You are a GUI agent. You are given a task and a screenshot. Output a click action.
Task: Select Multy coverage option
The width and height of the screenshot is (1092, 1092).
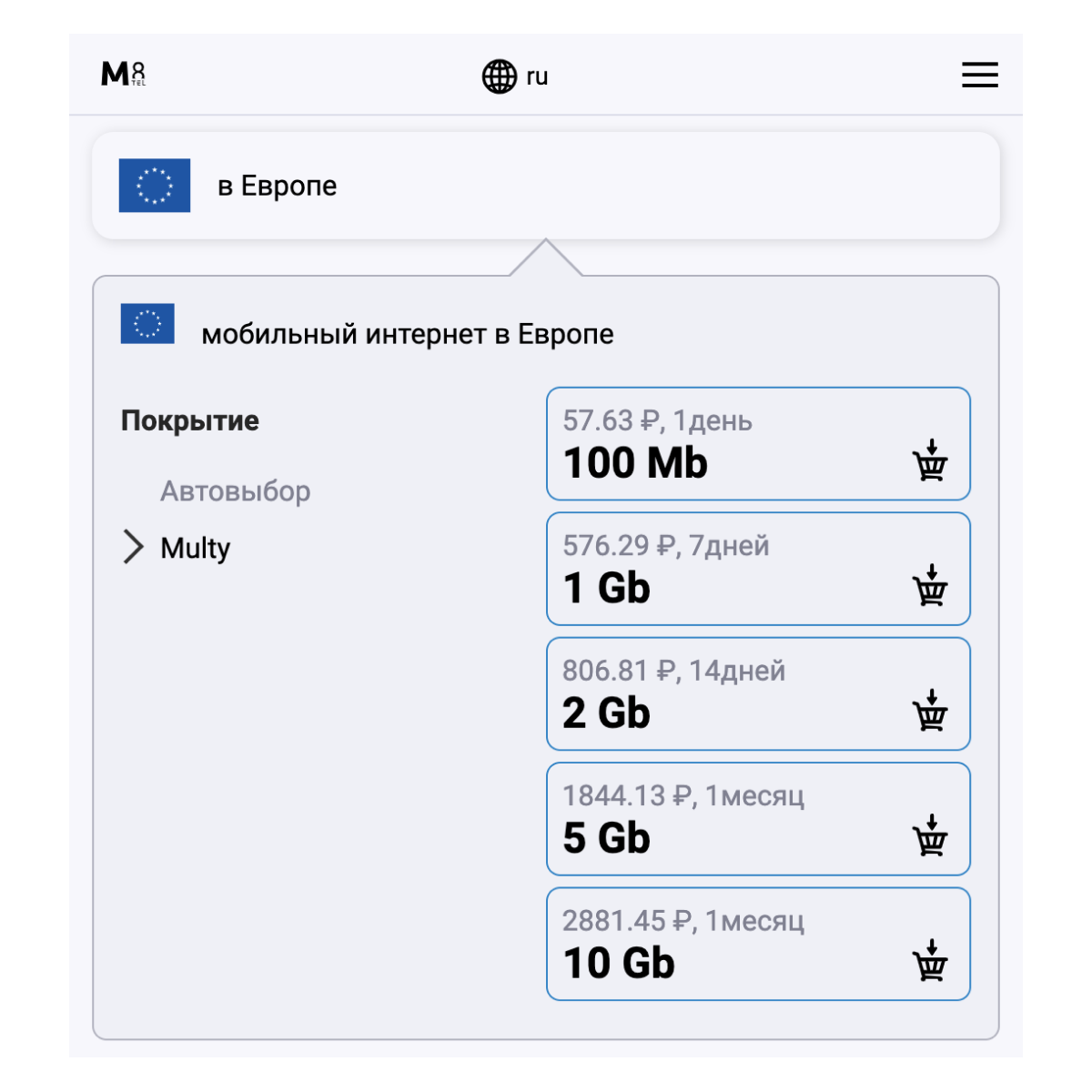pos(196,548)
